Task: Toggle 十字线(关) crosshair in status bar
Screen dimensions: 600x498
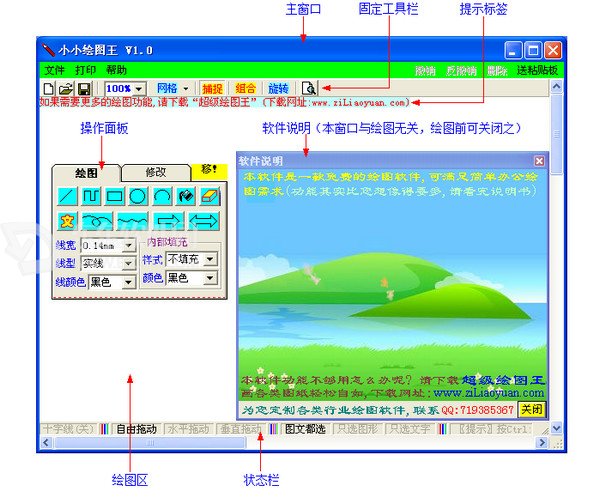Action: click(68, 429)
